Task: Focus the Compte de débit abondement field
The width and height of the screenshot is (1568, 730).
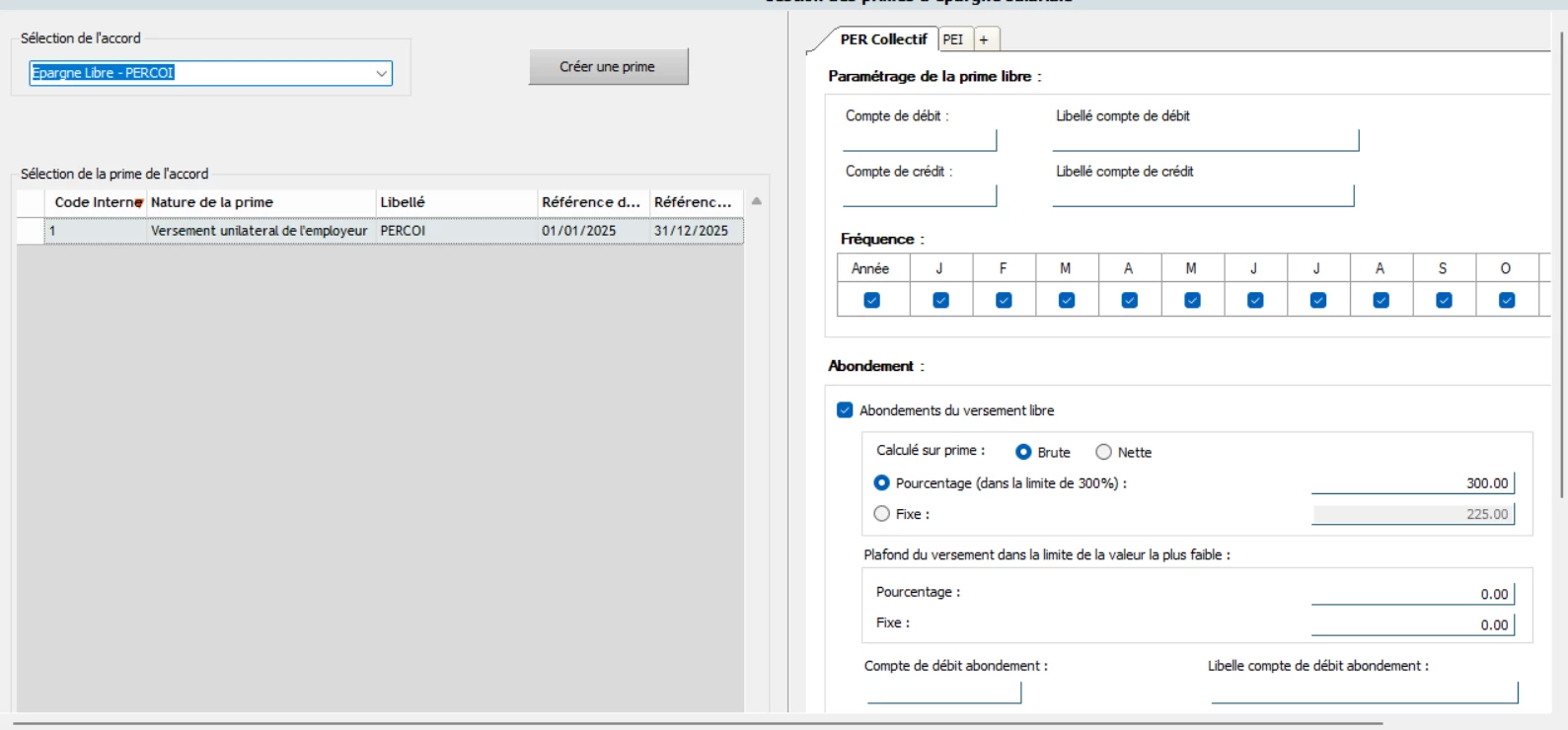Action: pos(944,693)
